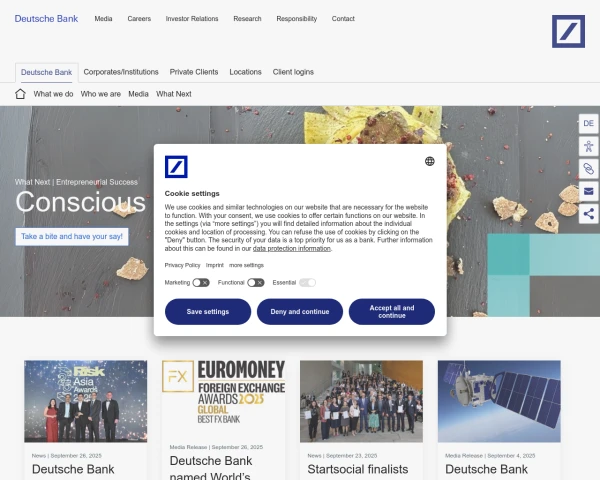600x480 pixels.
Task: Expand the 'What we do' menu
Action: (x=53, y=94)
